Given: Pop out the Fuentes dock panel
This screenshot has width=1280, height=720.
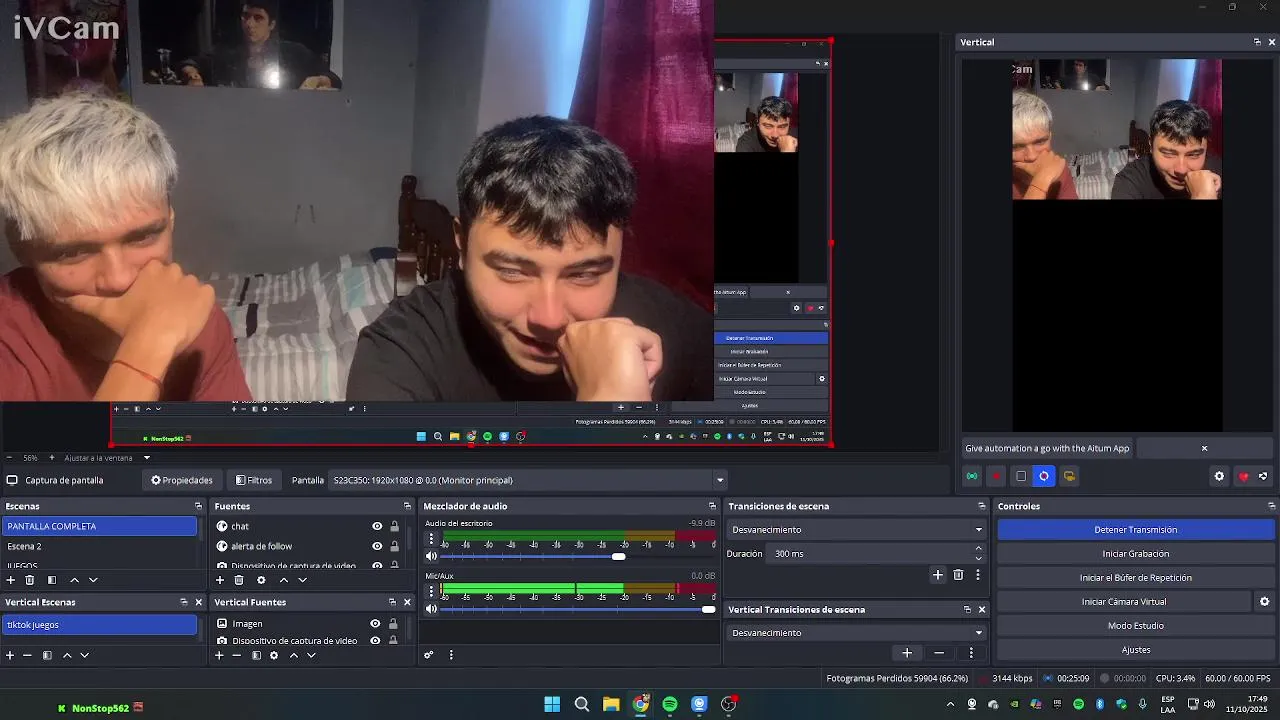Looking at the screenshot, I should point(407,506).
